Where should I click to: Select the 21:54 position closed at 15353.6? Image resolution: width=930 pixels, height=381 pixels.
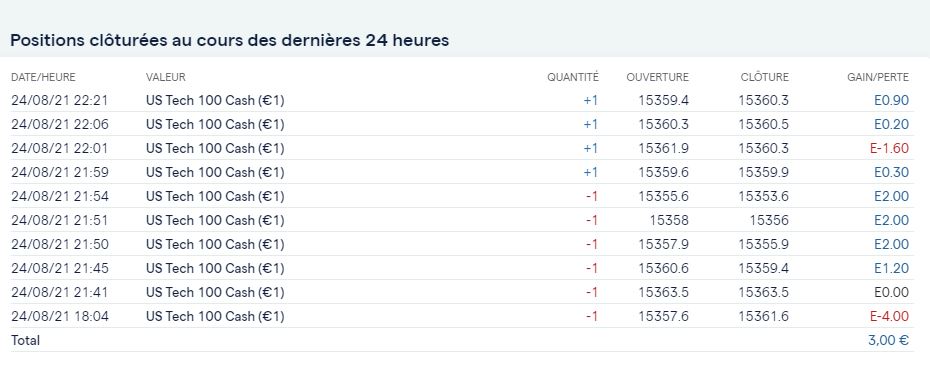coord(462,196)
